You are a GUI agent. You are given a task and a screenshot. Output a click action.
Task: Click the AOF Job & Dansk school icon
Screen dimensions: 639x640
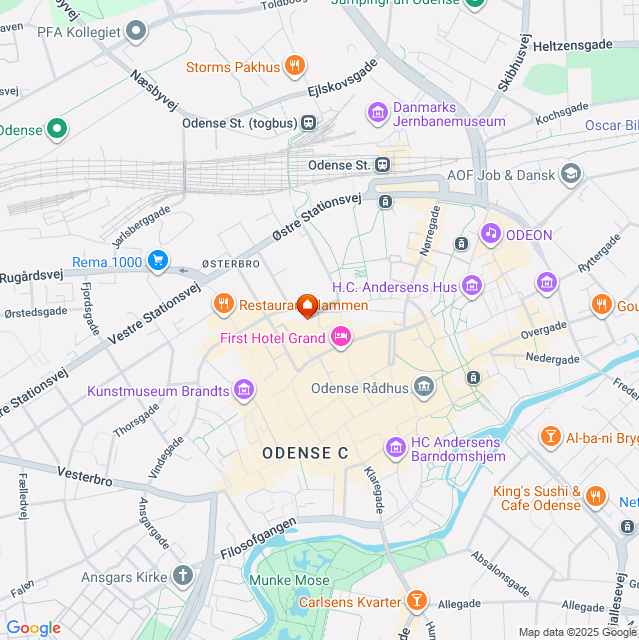pos(571,174)
